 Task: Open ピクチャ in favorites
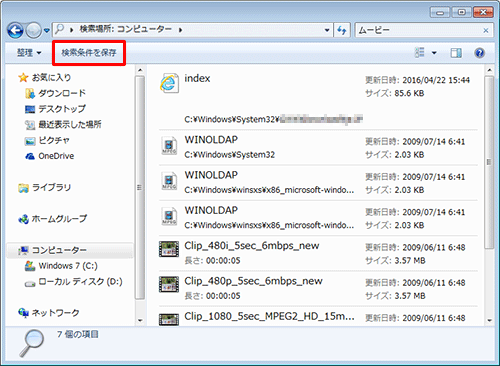click(x=54, y=140)
